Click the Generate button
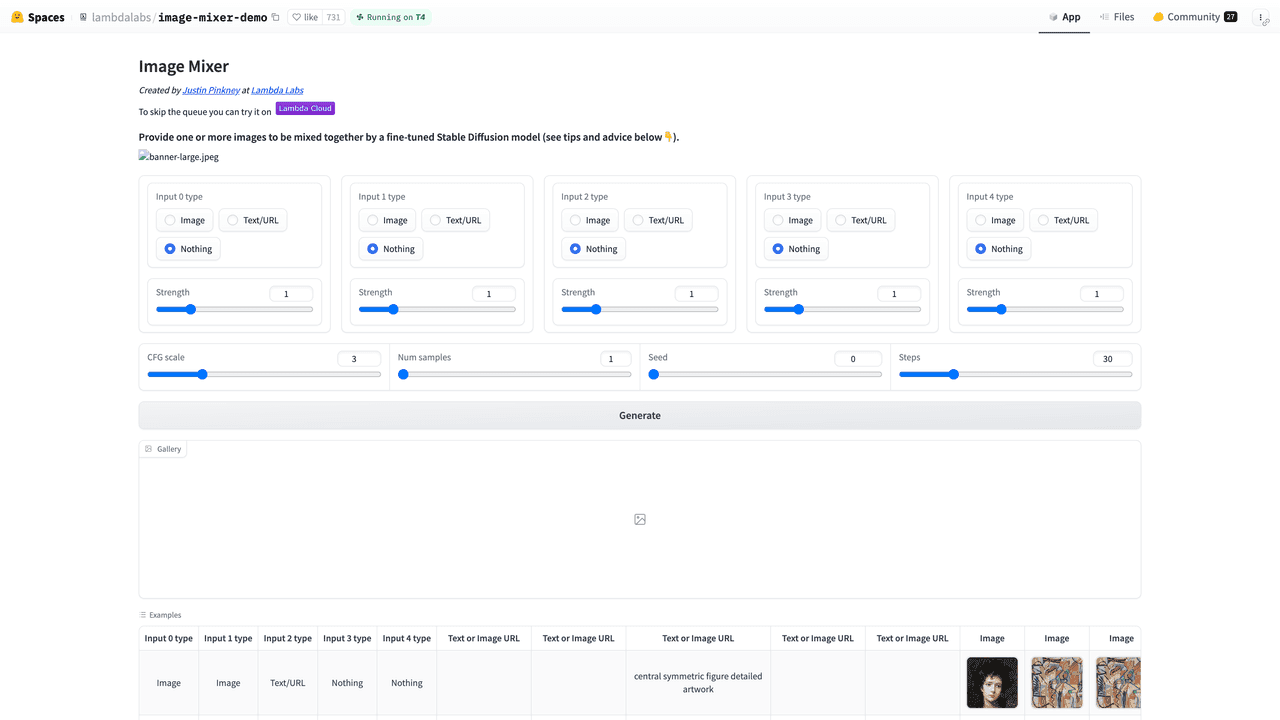Image resolution: width=1280 pixels, height=720 pixels. click(x=640, y=415)
